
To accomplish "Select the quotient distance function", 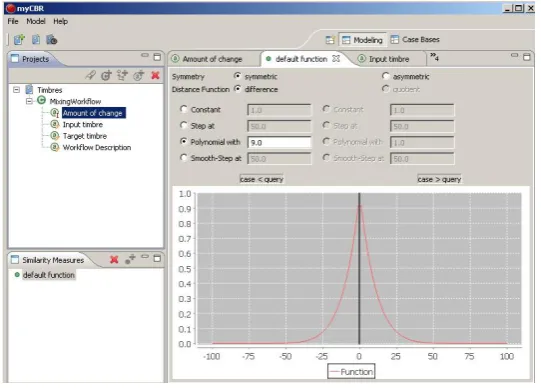I will tap(385, 89).
